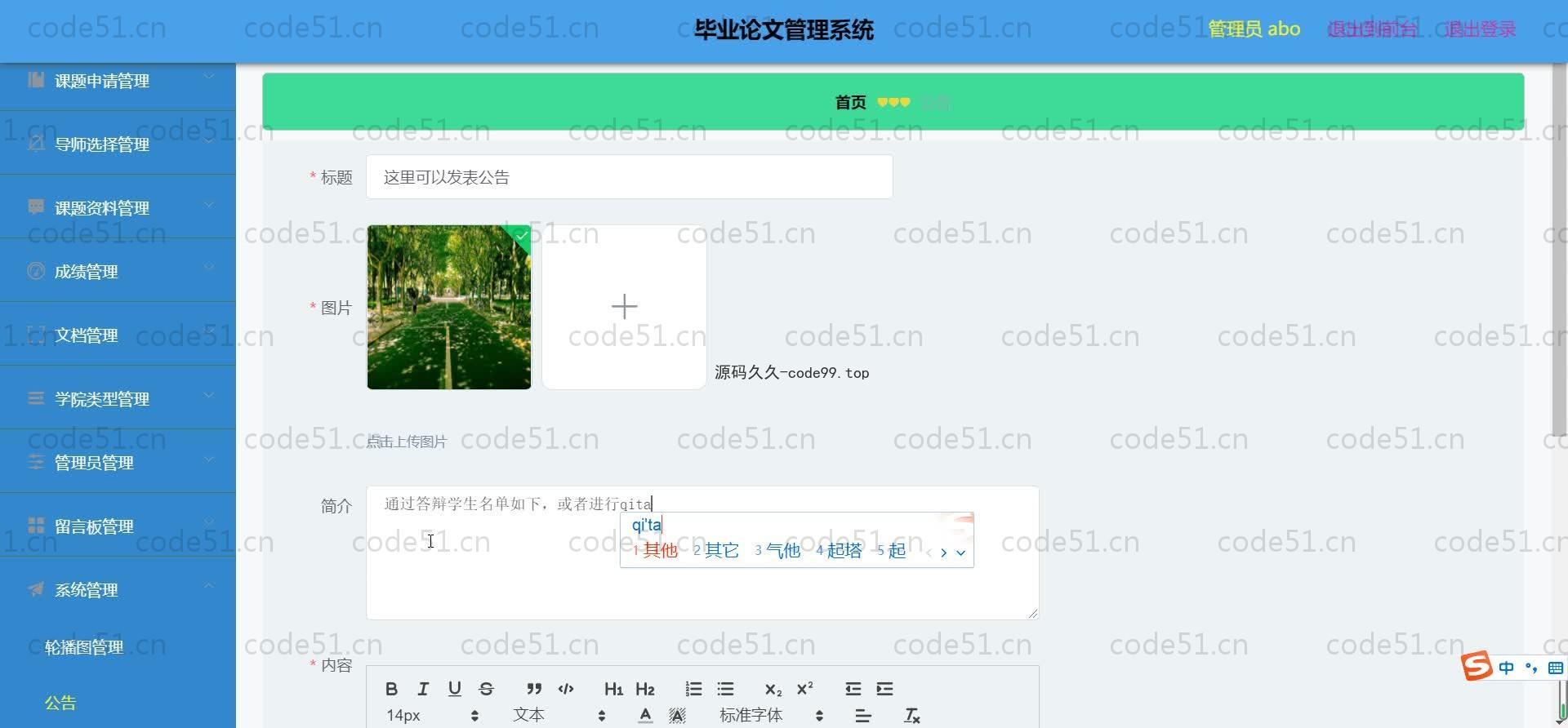Toggle bold formatting in the content editor
Viewport: 1568px width, 728px height.
(391, 689)
